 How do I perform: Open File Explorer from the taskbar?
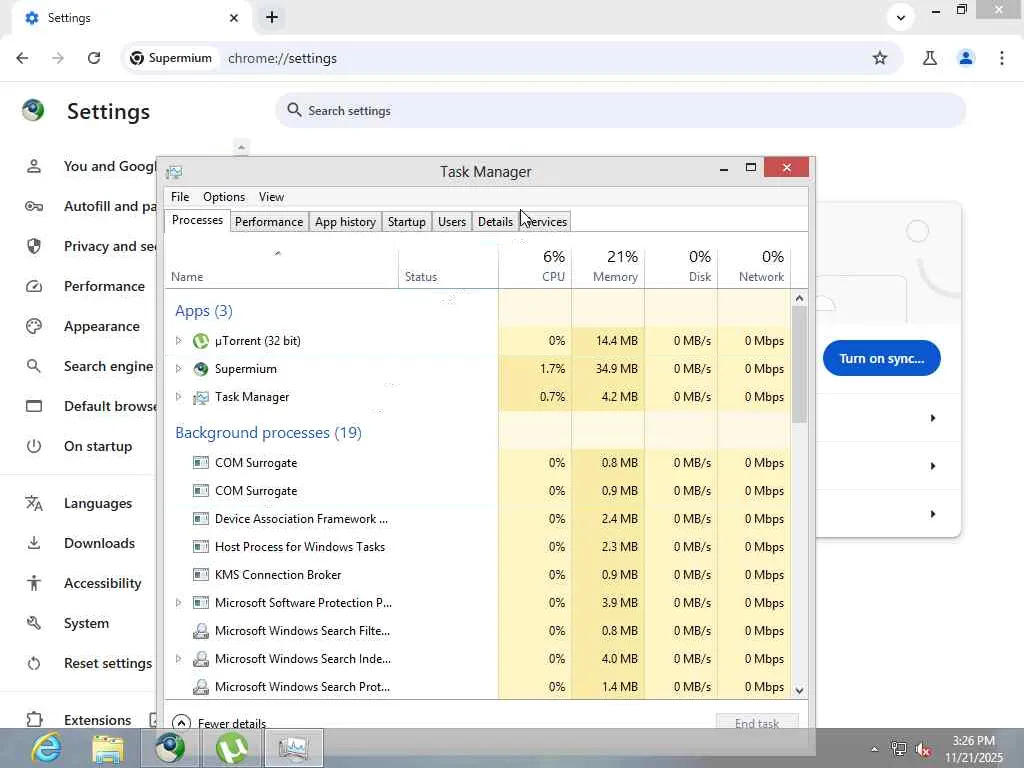[x=108, y=748]
